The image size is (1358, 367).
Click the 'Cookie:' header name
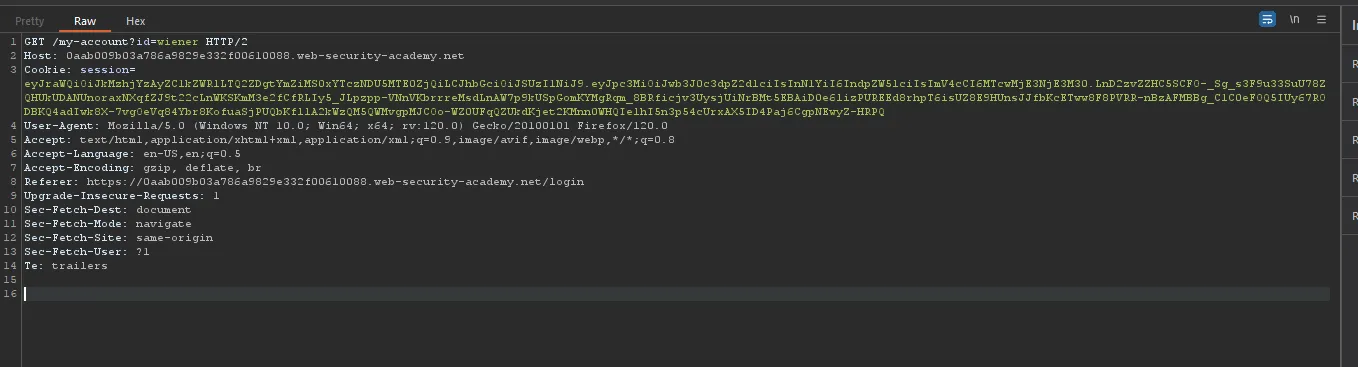(48, 70)
